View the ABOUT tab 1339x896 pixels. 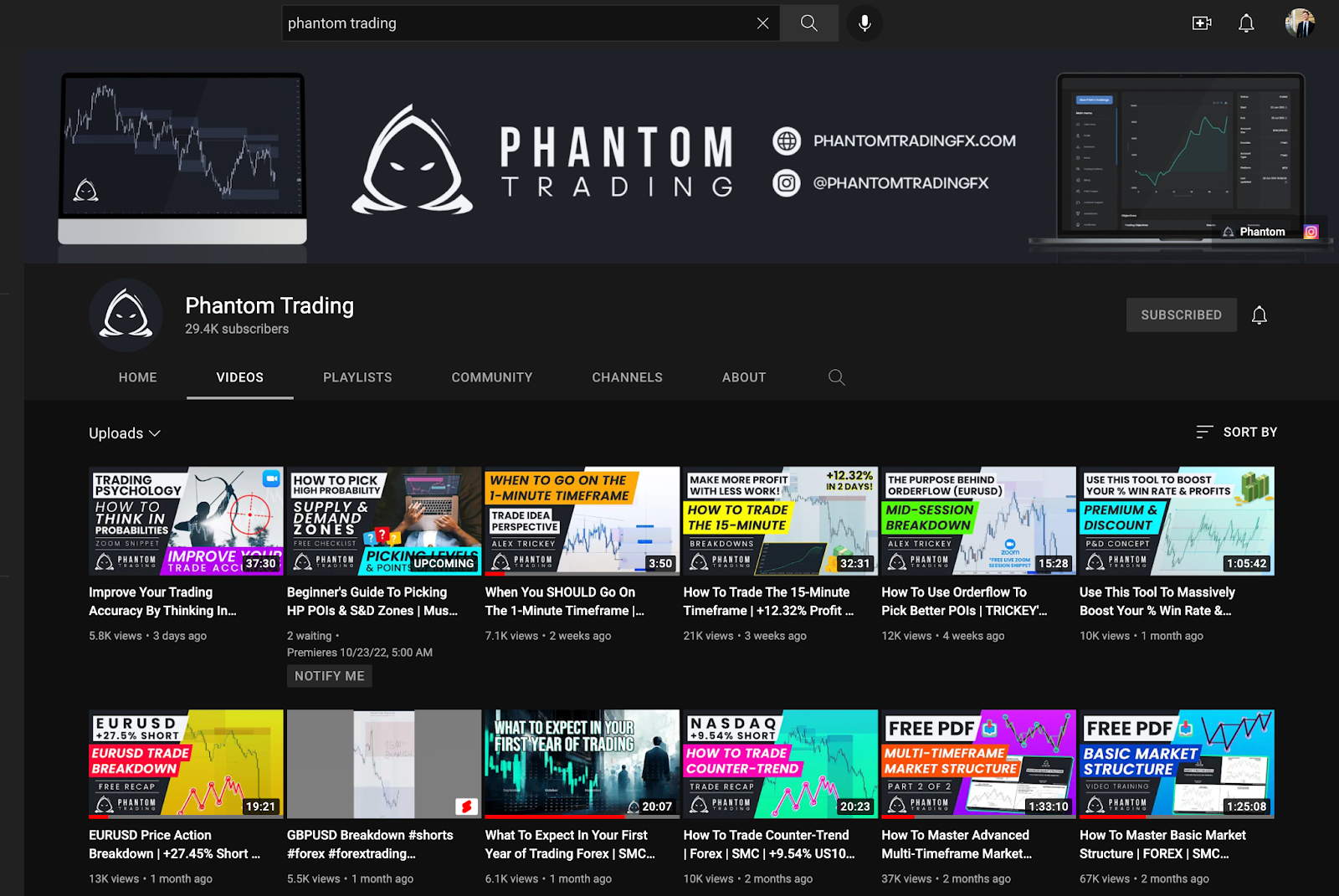[744, 377]
